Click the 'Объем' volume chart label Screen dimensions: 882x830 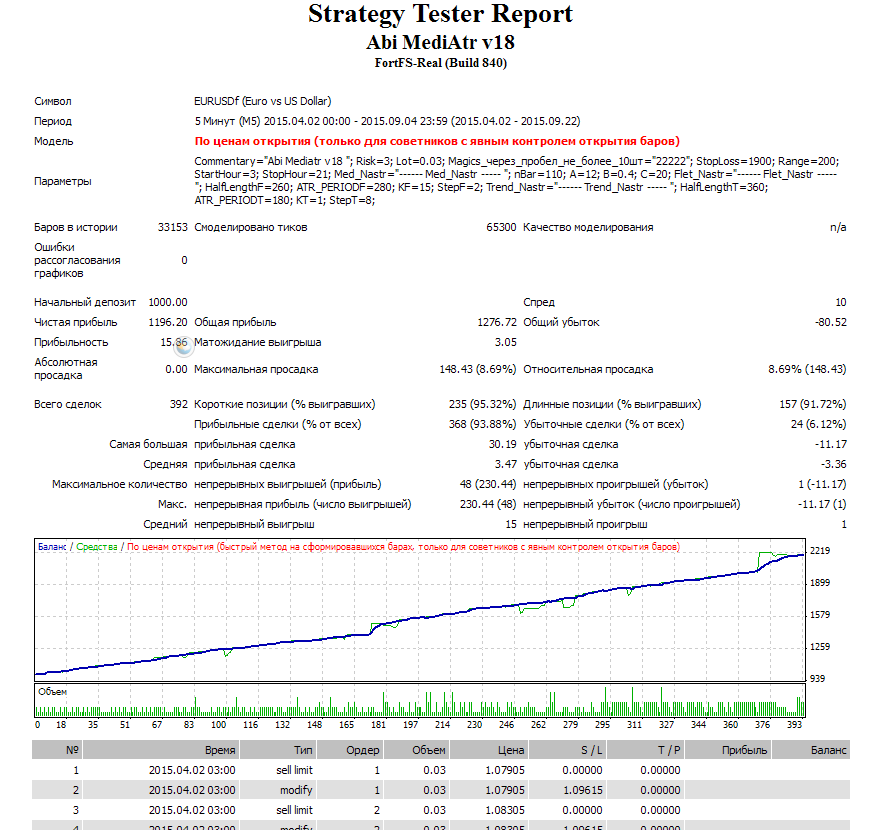[52, 692]
